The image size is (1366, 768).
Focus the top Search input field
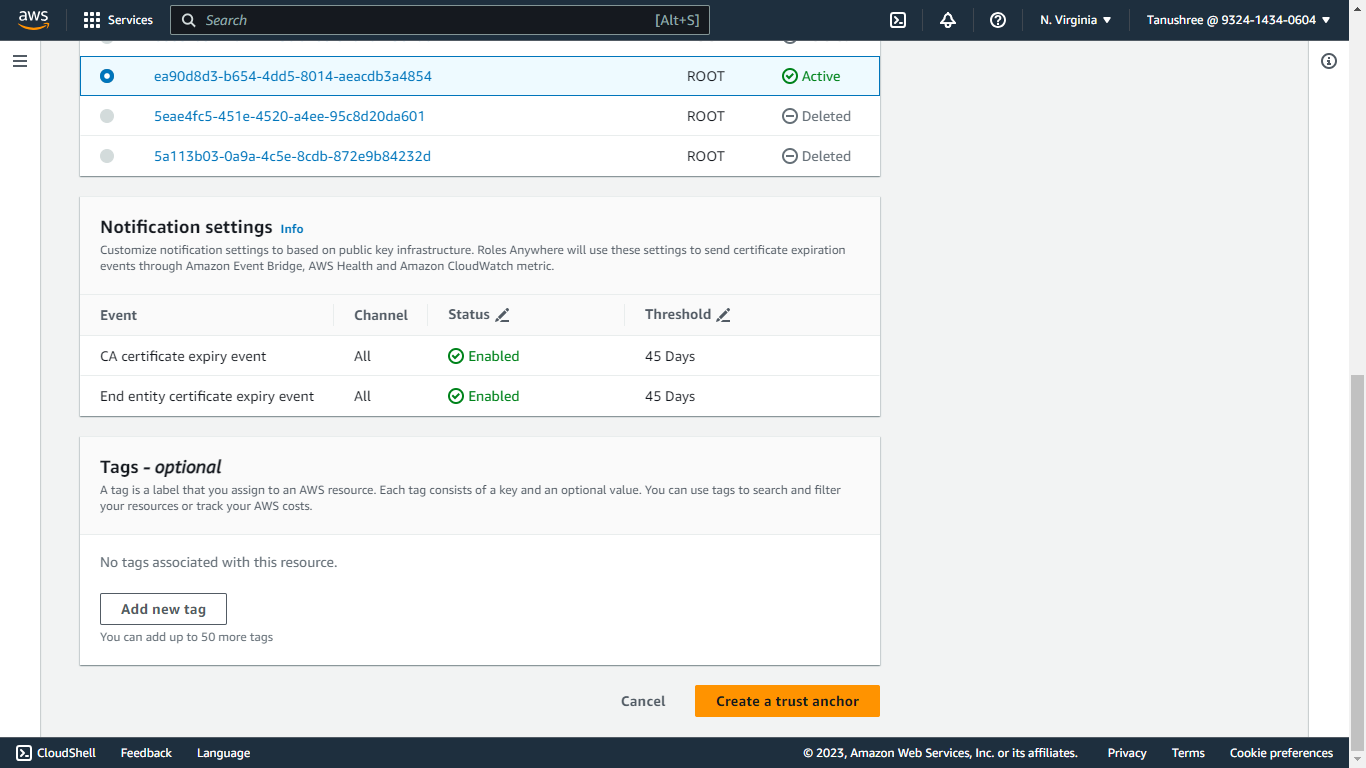pos(440,20)
